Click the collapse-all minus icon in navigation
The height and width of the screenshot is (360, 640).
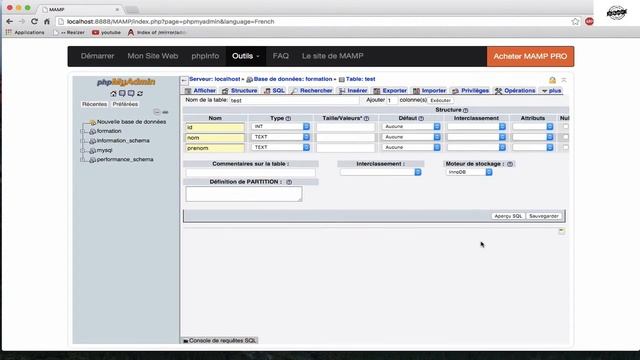tap(157, 112)
